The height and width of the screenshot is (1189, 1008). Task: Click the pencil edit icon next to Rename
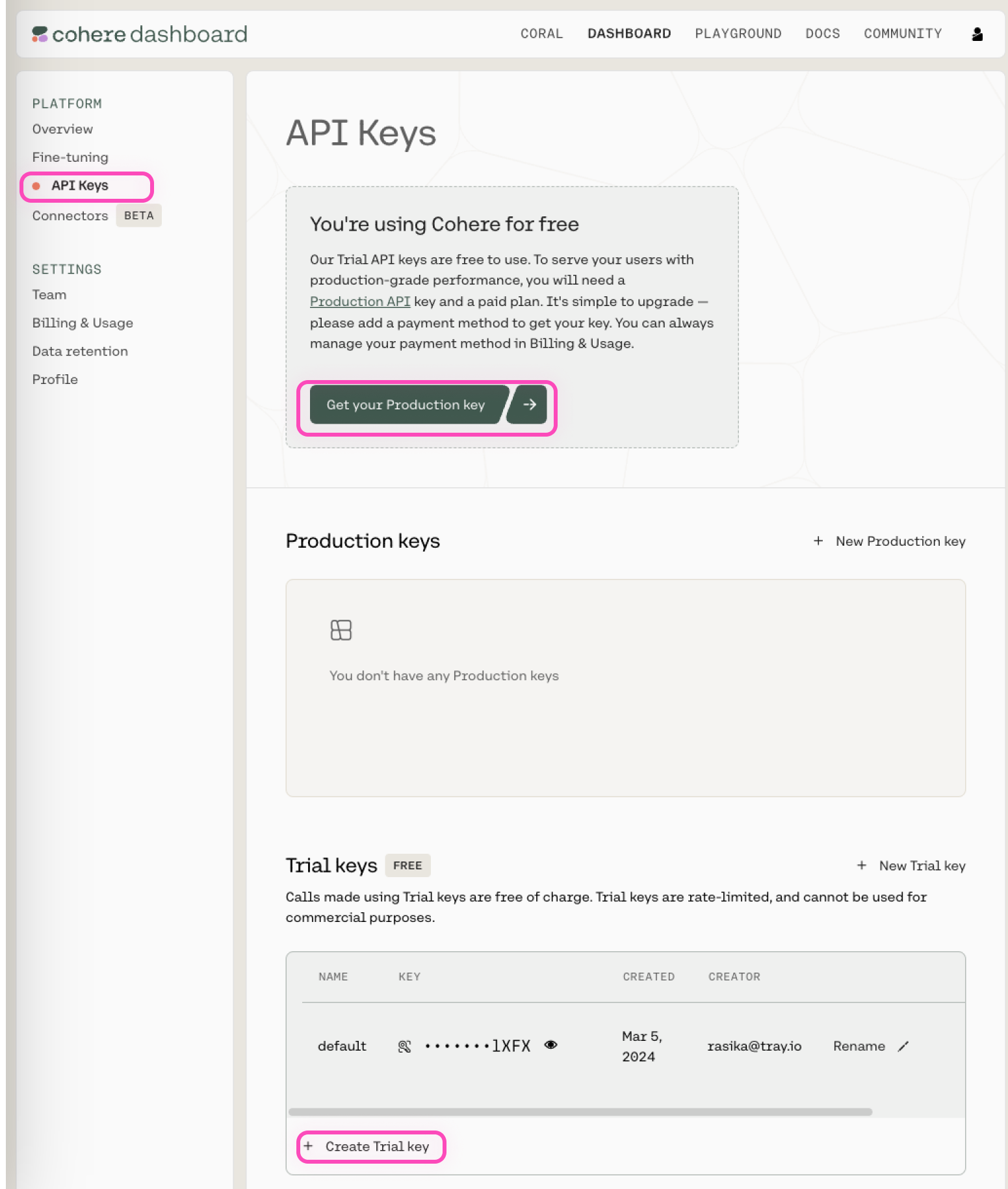pyautogui.click(x=903, y=1046)
